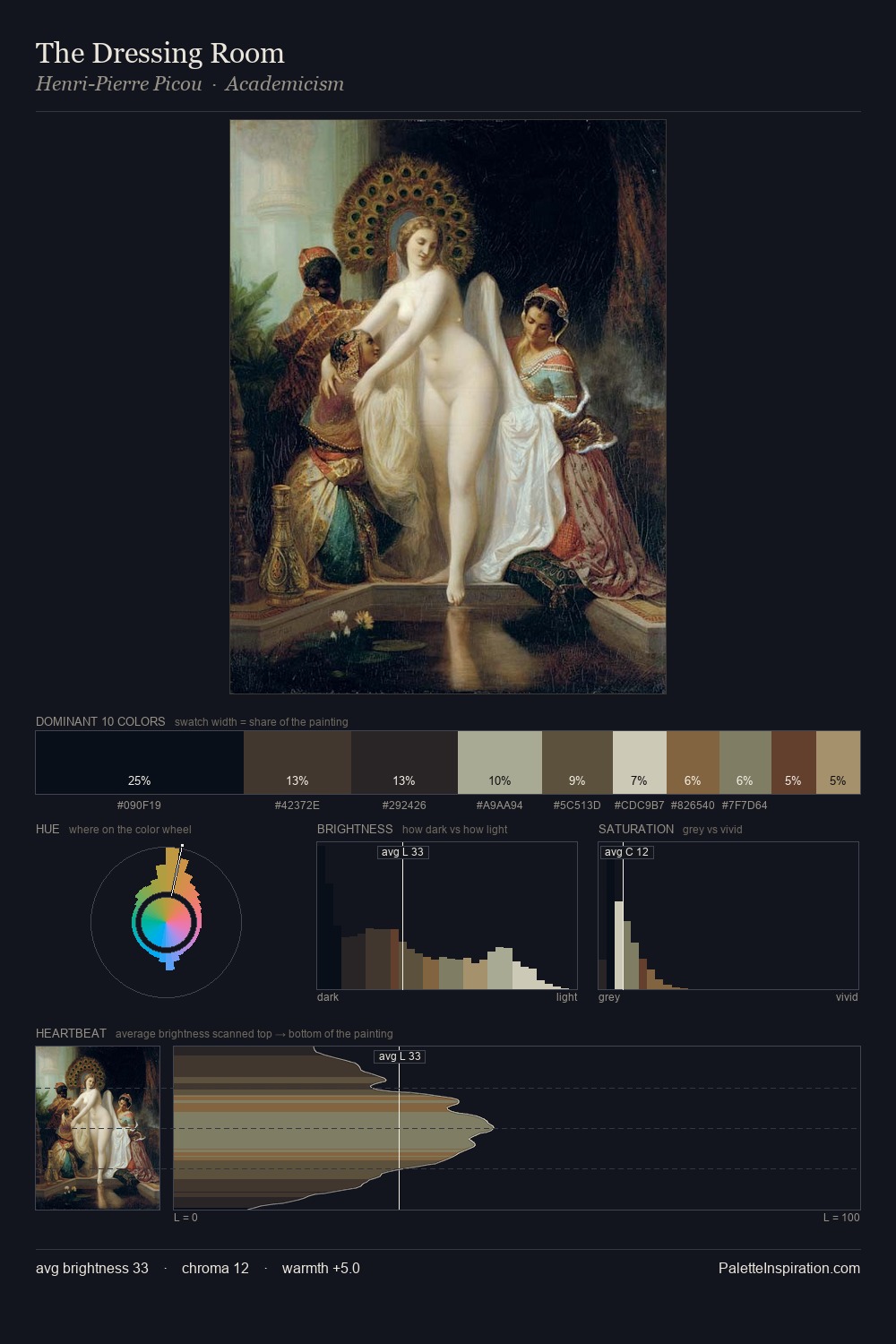
Task: Select the last light tan 5% swatch
Action: click(838, 762)
